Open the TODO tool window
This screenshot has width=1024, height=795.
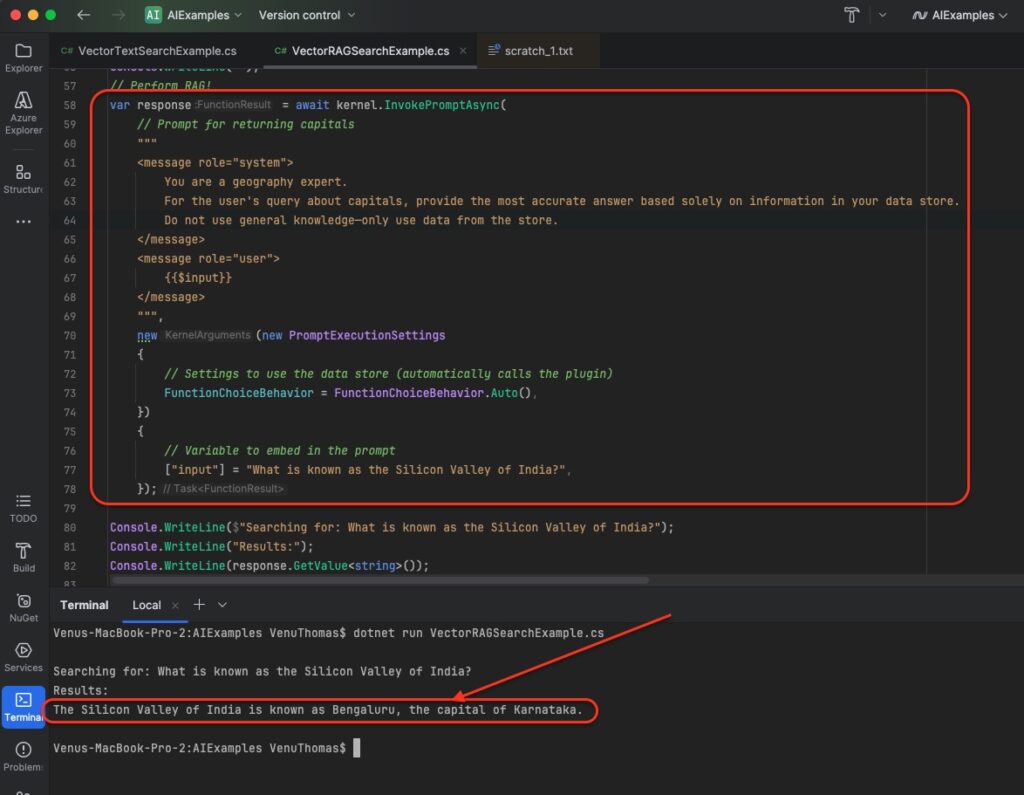[23, 507]
